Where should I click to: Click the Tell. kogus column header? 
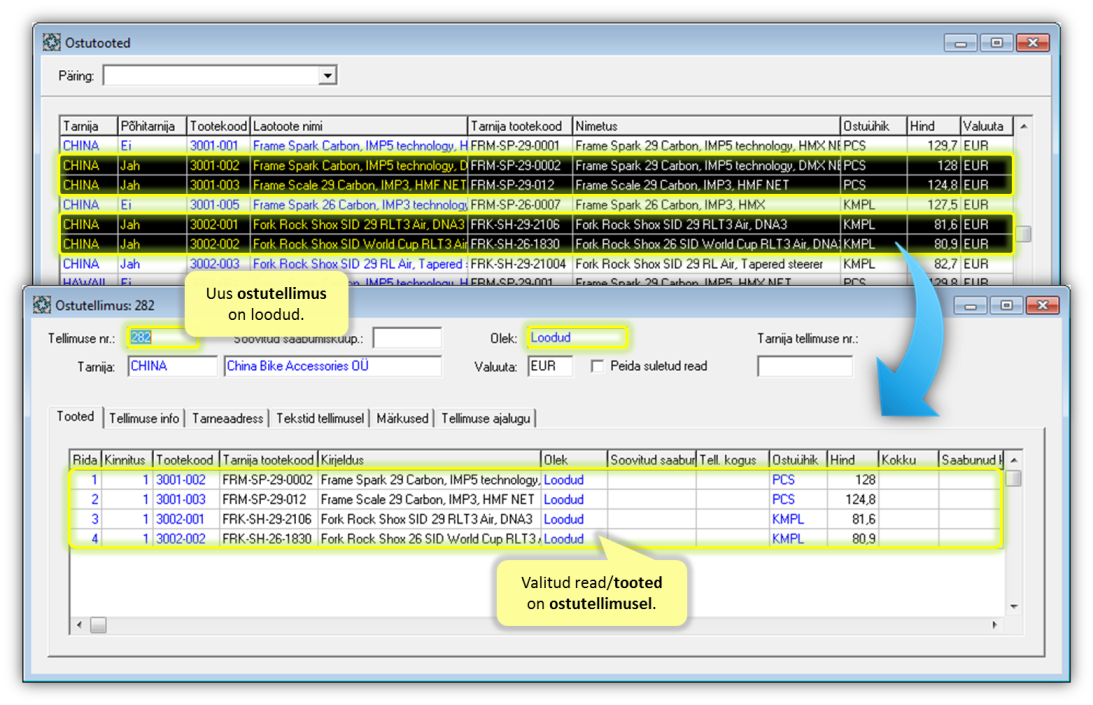pyautogui.click(x=732, y=460)
